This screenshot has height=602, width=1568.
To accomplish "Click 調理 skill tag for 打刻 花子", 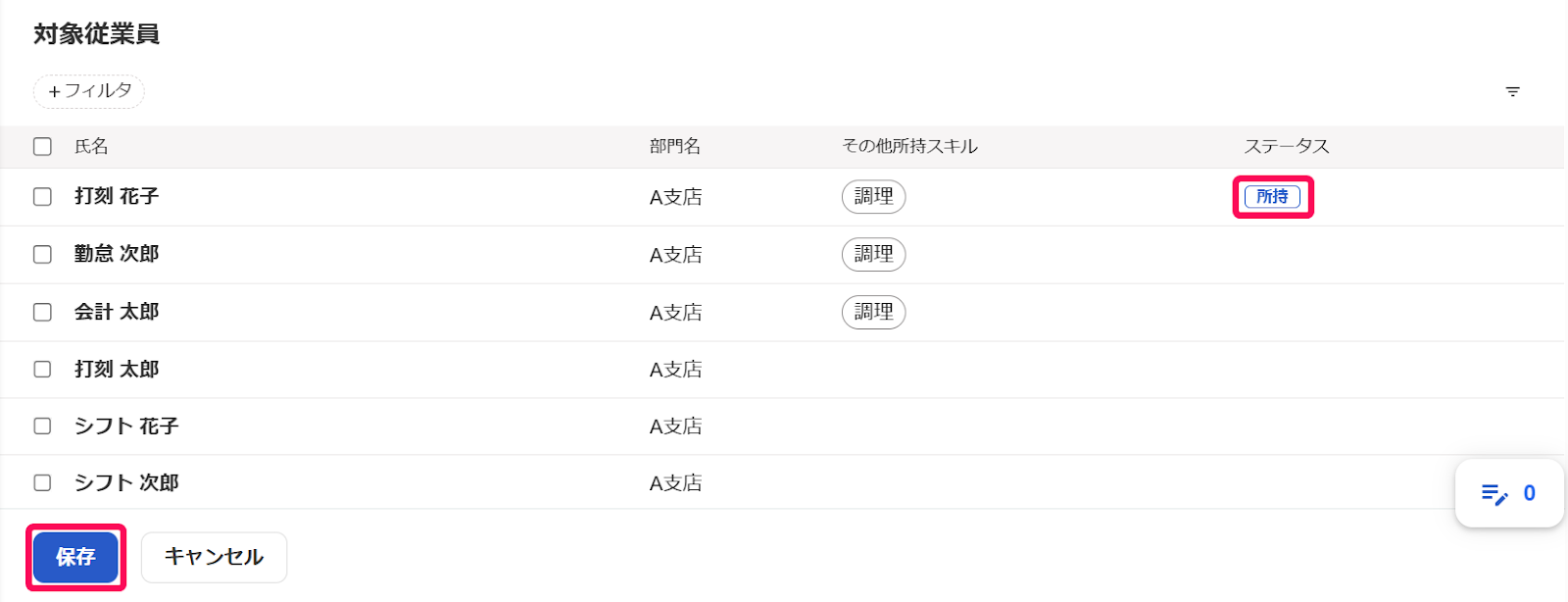I will click(x=873, y=197).
